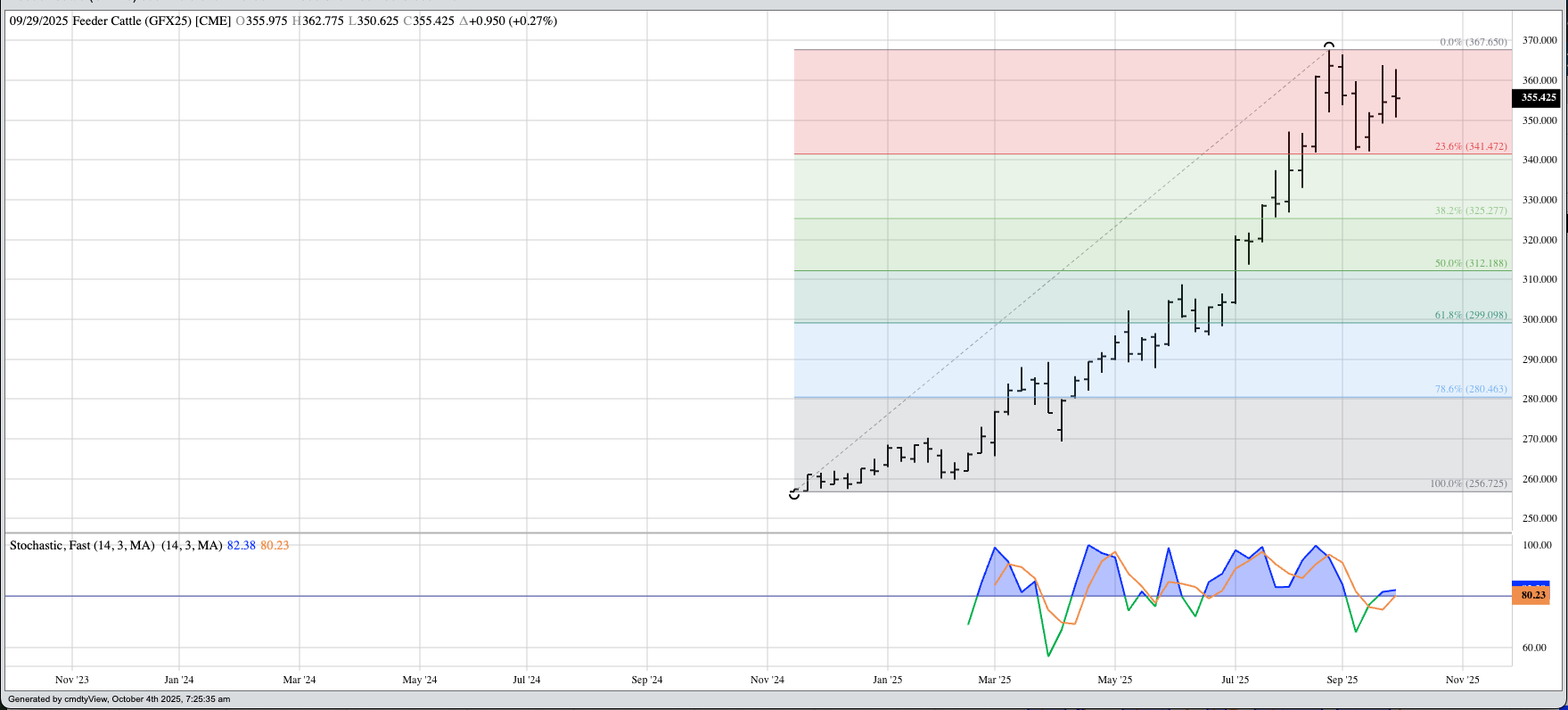Click the orange 80.23 stochastic value badge
1568x710 pixels.
pos(1532,595)
